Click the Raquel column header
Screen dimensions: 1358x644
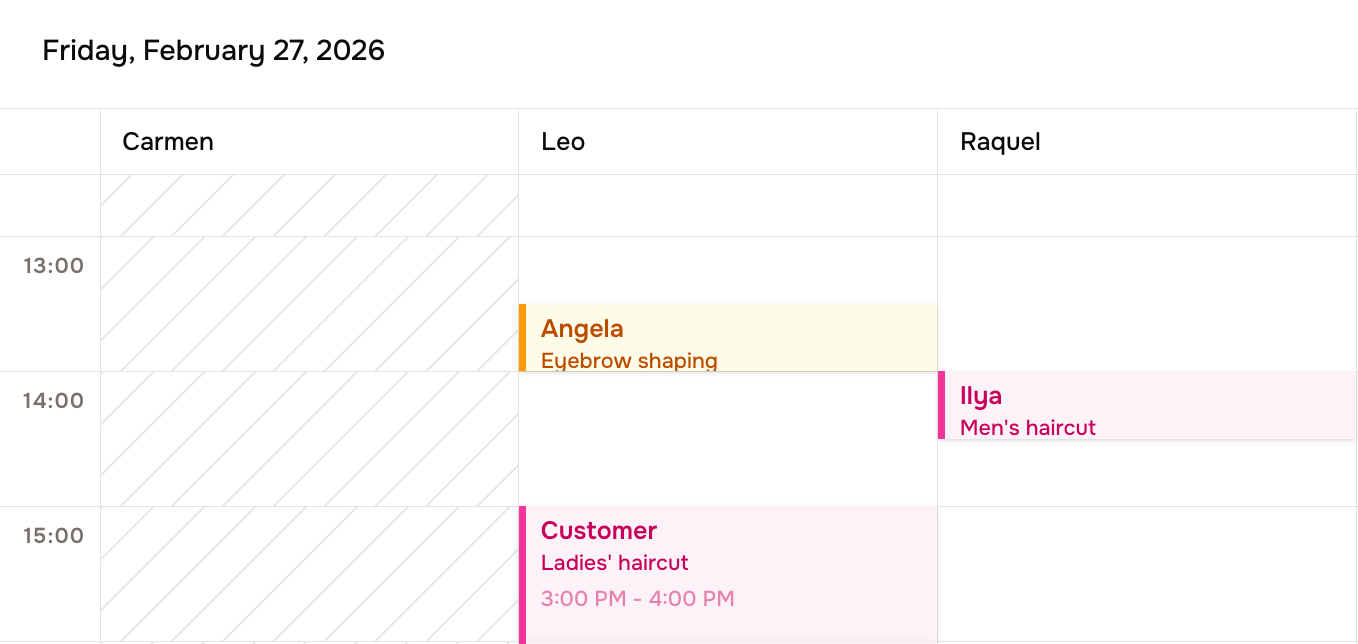(x=999, y=141)
